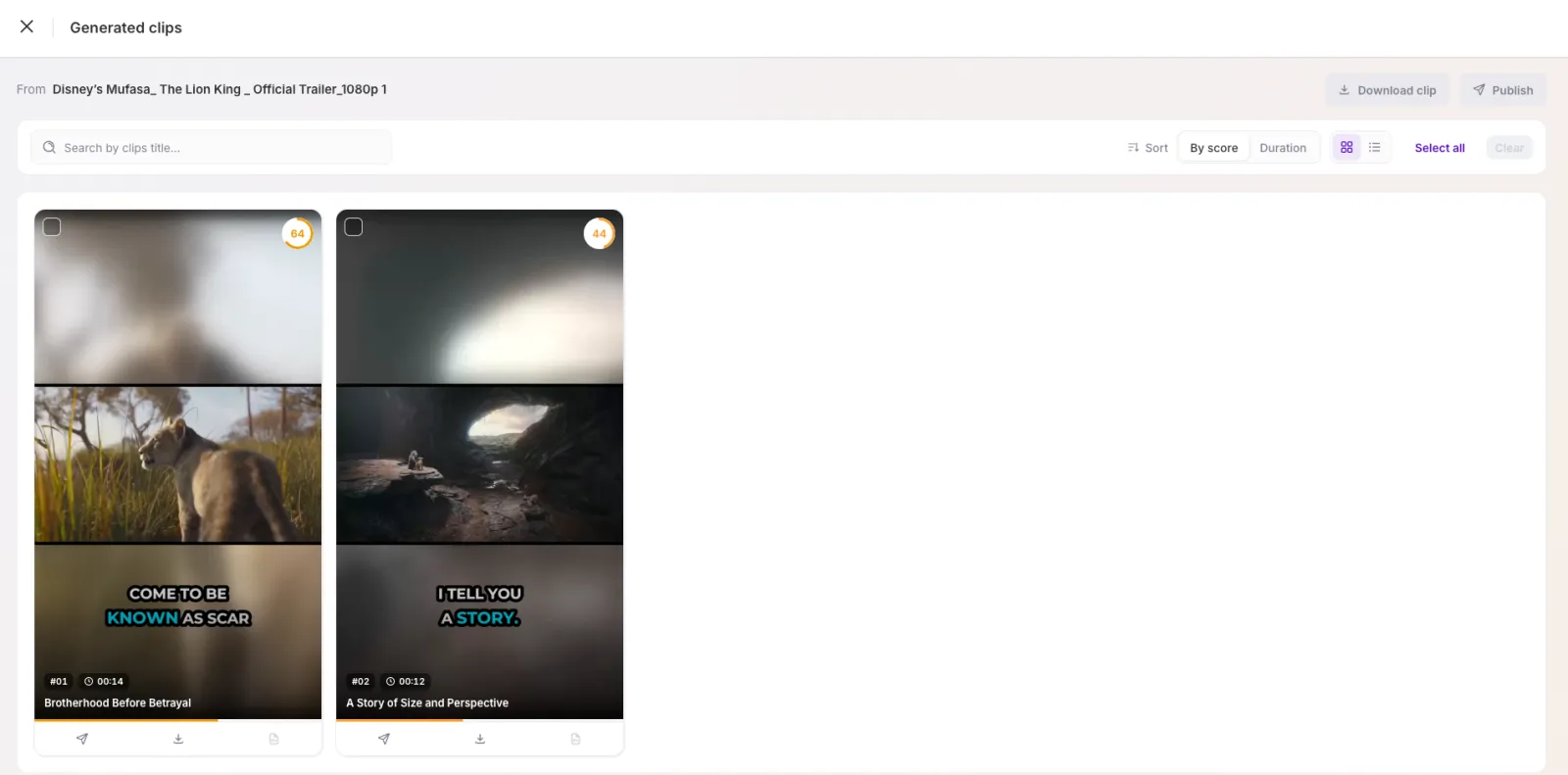Click the 00:12 duration label
The width and height of the screenshot is (1568, 775).
(x=406, y=681)
